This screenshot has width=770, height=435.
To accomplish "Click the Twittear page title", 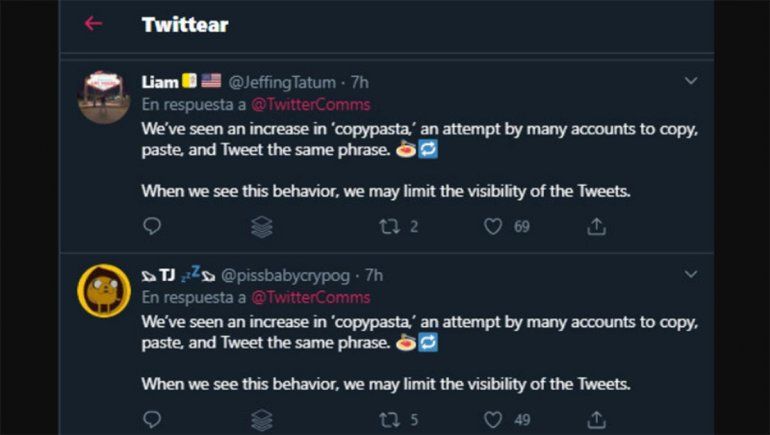I will (x=185, y=24).
